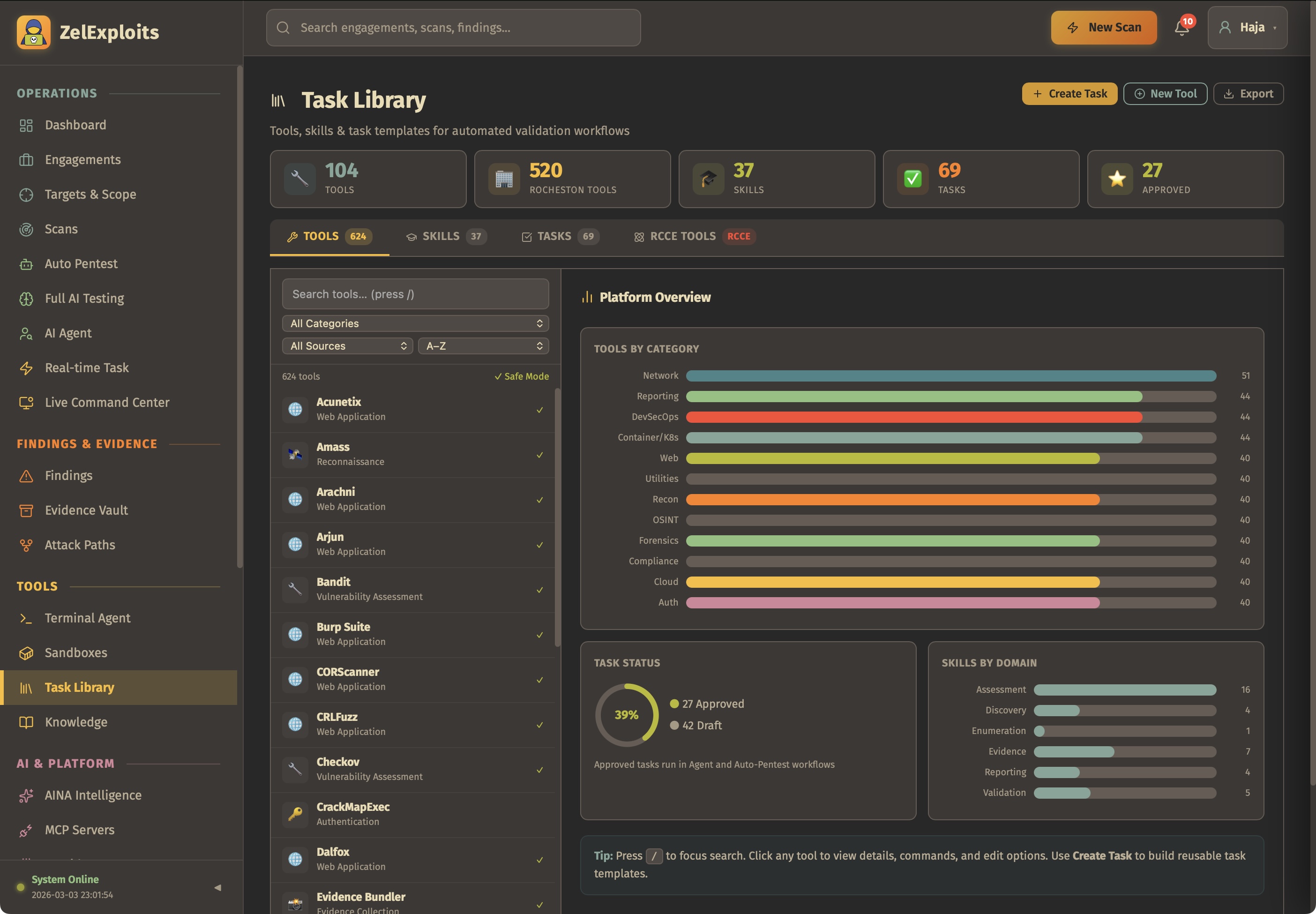Expand the All Sources filter

click(x=346, y=345)
